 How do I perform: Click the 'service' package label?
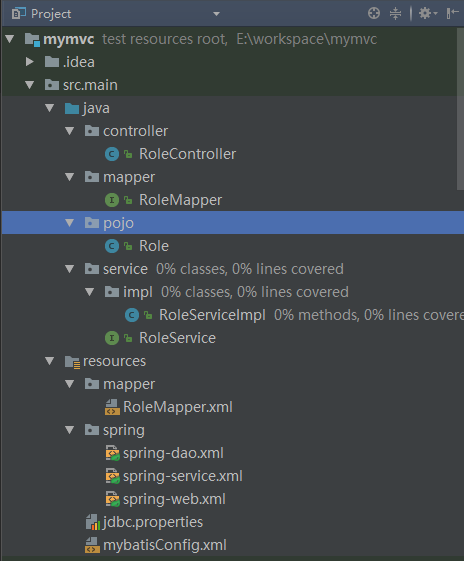tap(125, 269)
